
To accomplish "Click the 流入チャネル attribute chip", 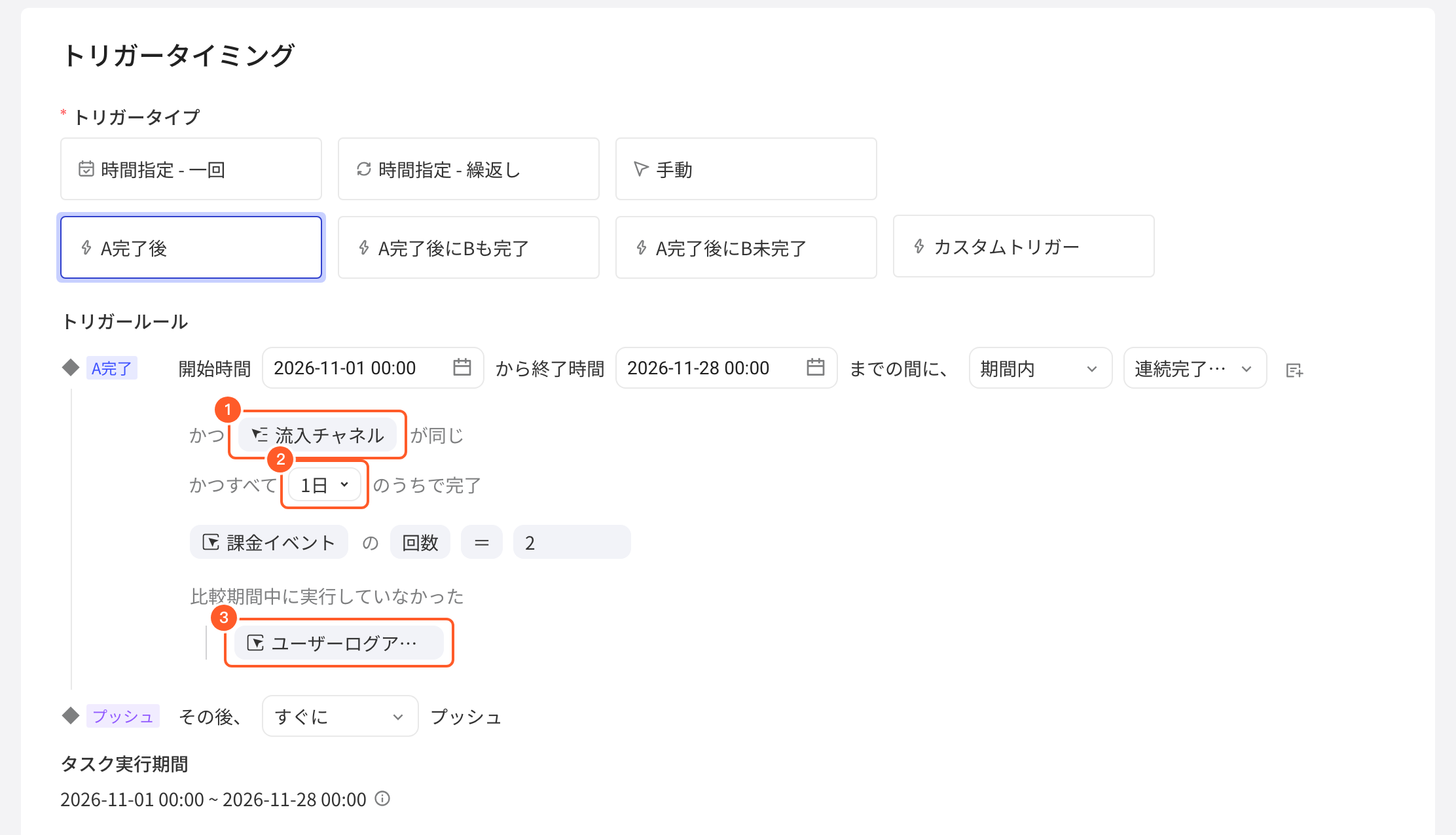I will coord(318,435).
